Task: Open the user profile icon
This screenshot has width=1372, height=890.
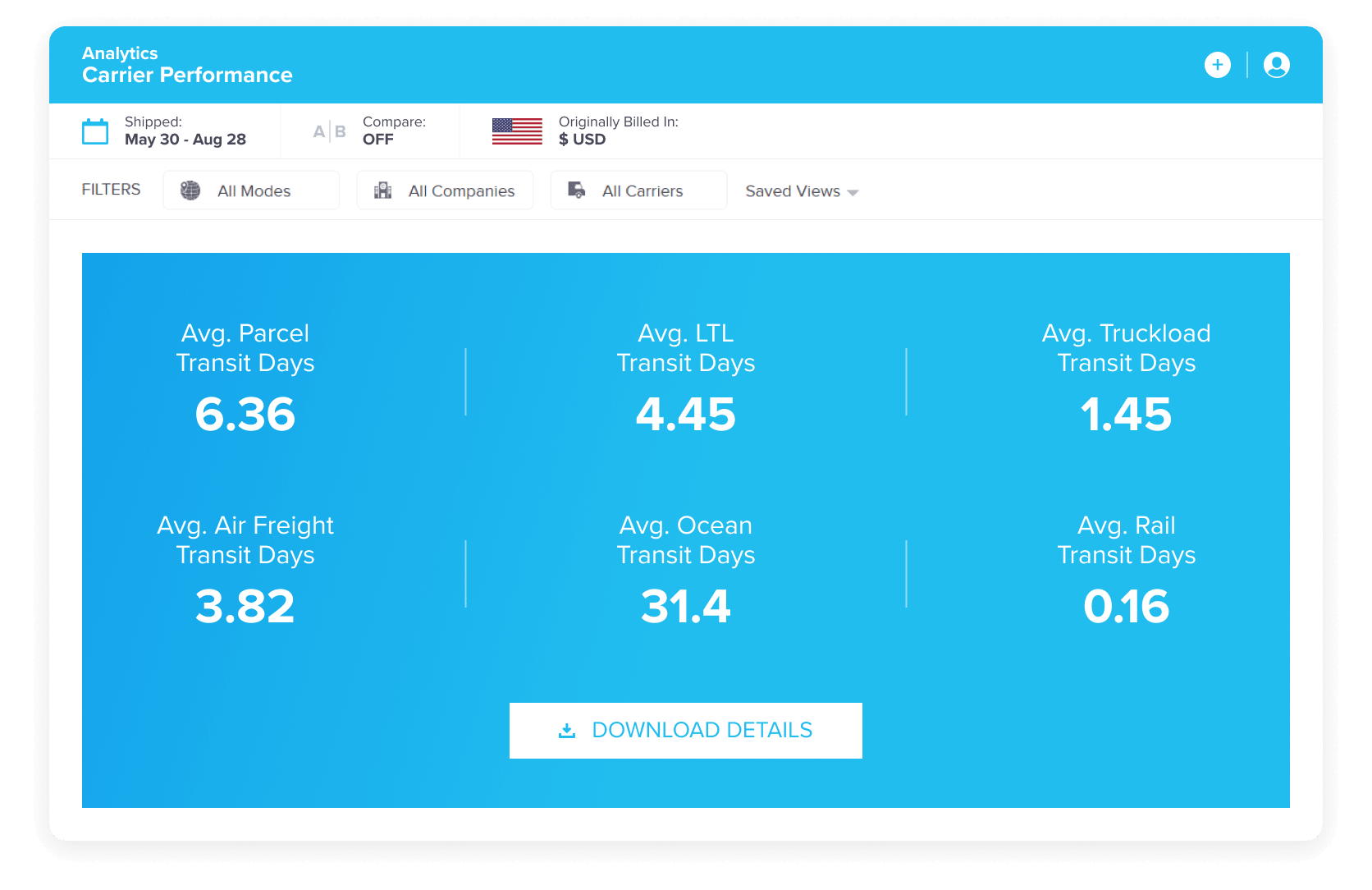Action: point(1276,65)
